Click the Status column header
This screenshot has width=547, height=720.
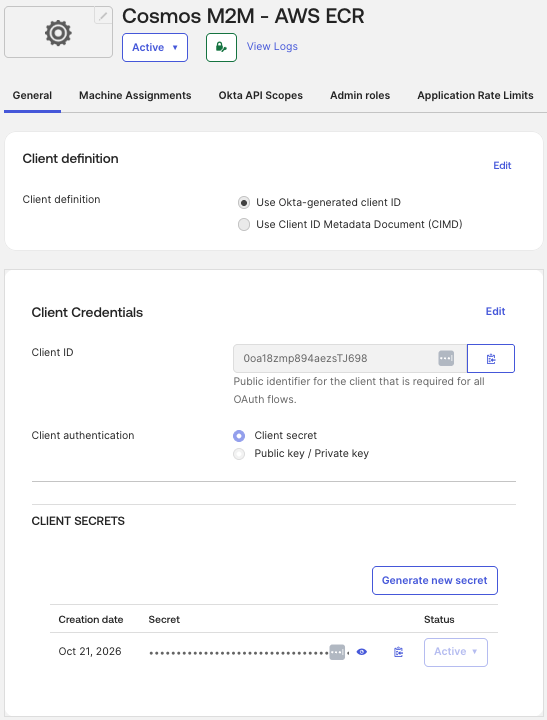439,619
